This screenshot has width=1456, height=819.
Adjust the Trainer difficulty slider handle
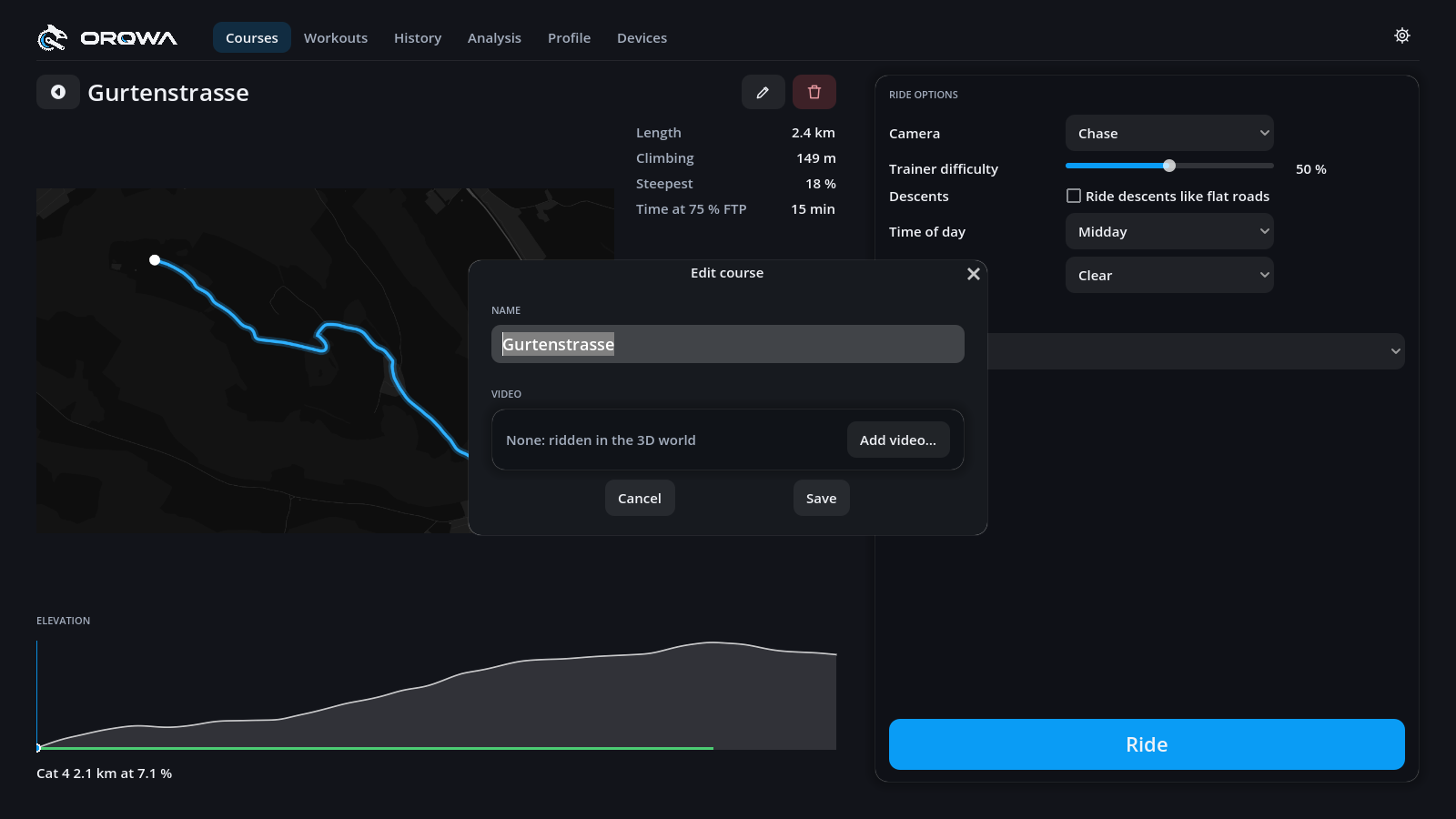(x=1169, y=166)
